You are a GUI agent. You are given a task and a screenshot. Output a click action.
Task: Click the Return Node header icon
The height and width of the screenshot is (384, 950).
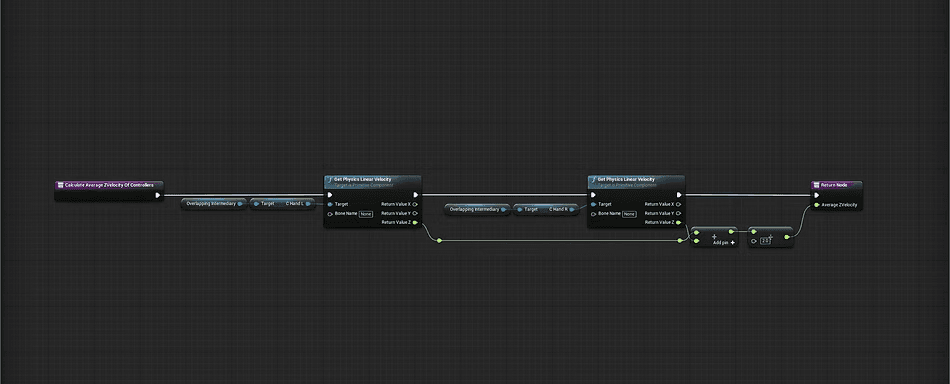point(816,185)
